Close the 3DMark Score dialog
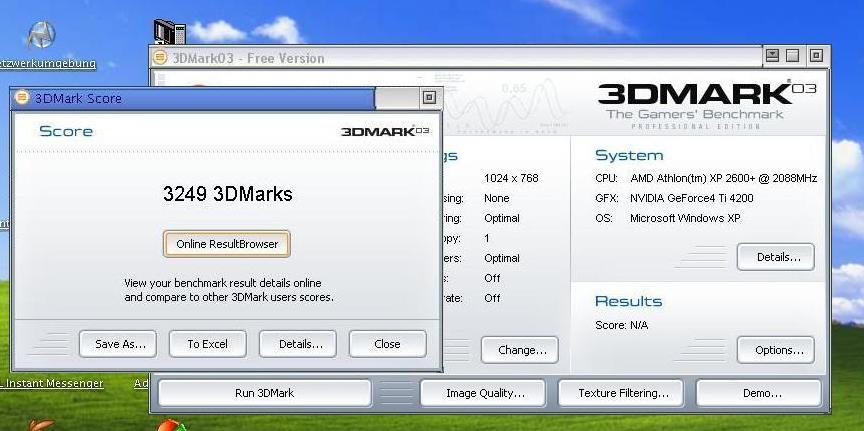Image resolution: width=864 pixels, height=431 pixels. click(x=387, y=344)
